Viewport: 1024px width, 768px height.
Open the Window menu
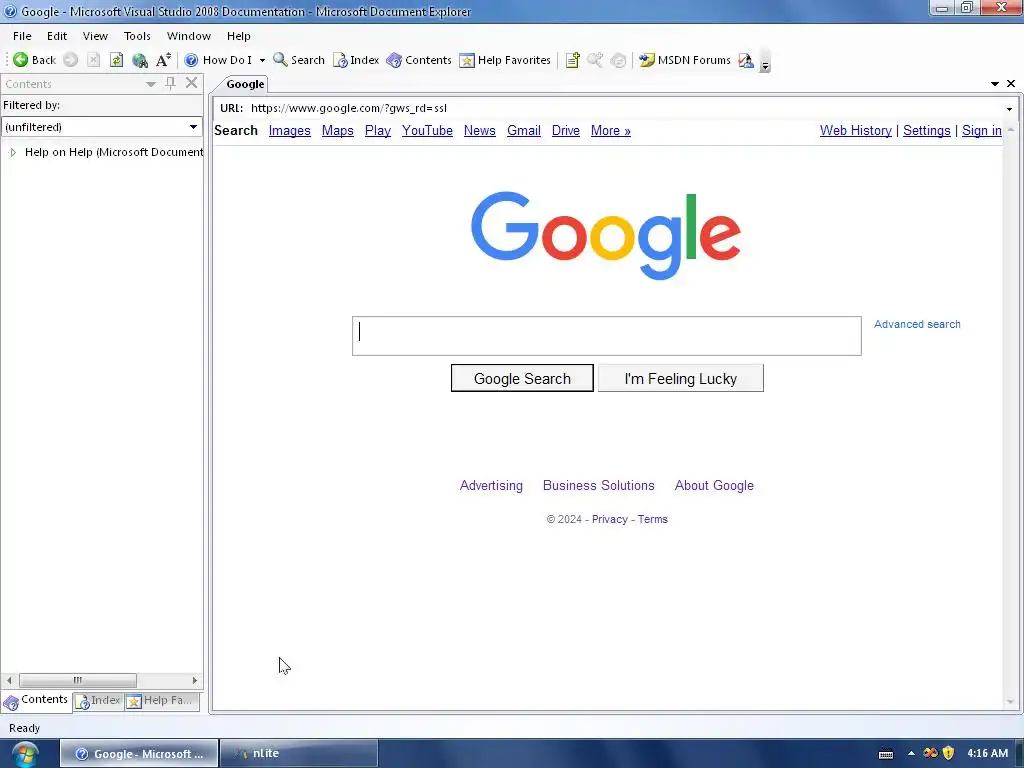pos(189,36)
